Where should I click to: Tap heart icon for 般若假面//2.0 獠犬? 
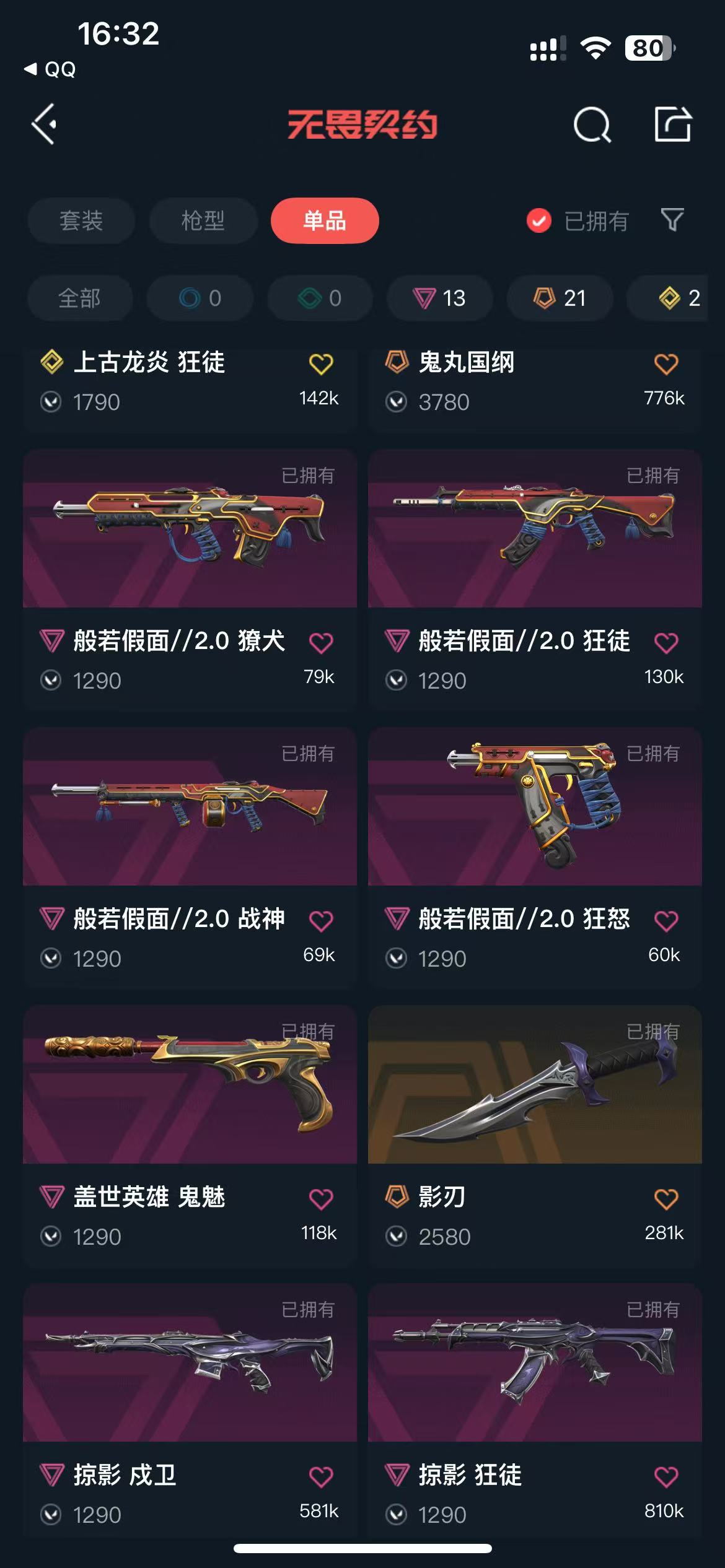coord(321,642)
